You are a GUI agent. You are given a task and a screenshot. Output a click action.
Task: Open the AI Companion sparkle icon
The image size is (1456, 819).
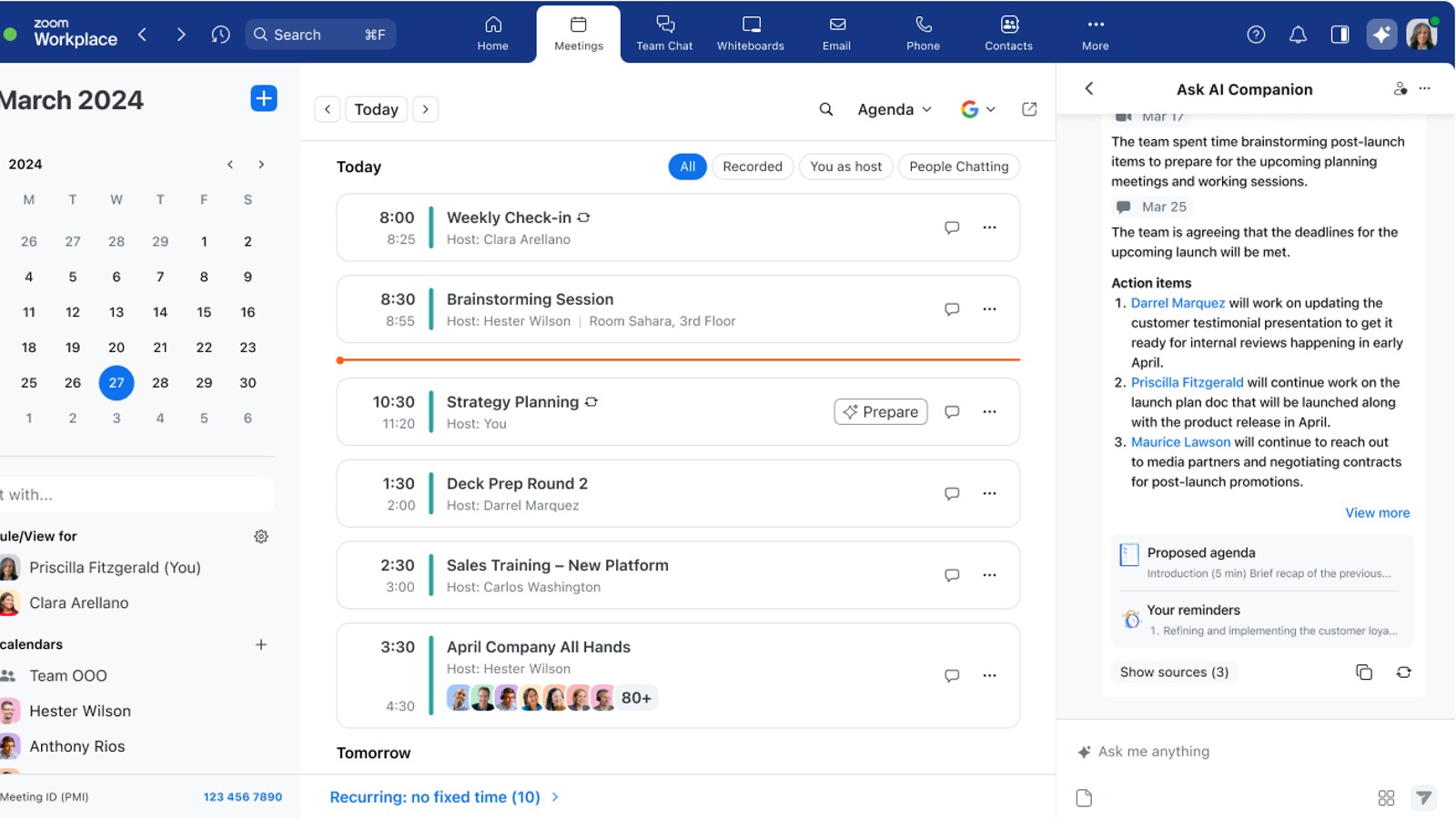1381,35
